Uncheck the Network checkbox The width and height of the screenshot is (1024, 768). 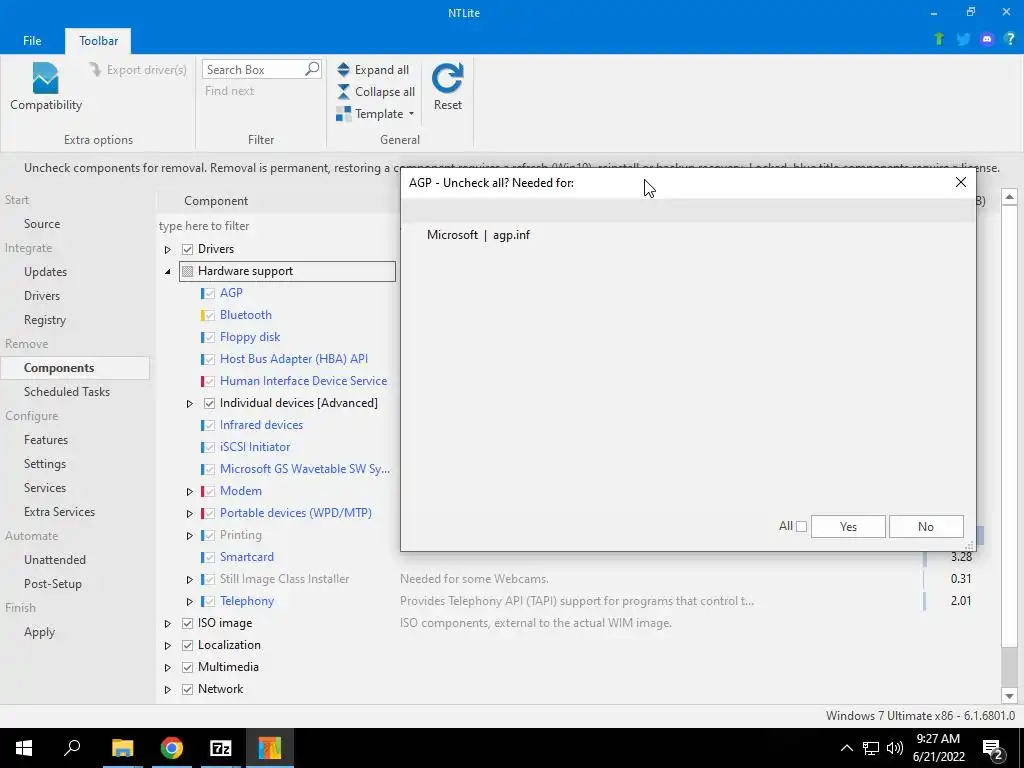(x=187, y=690)
